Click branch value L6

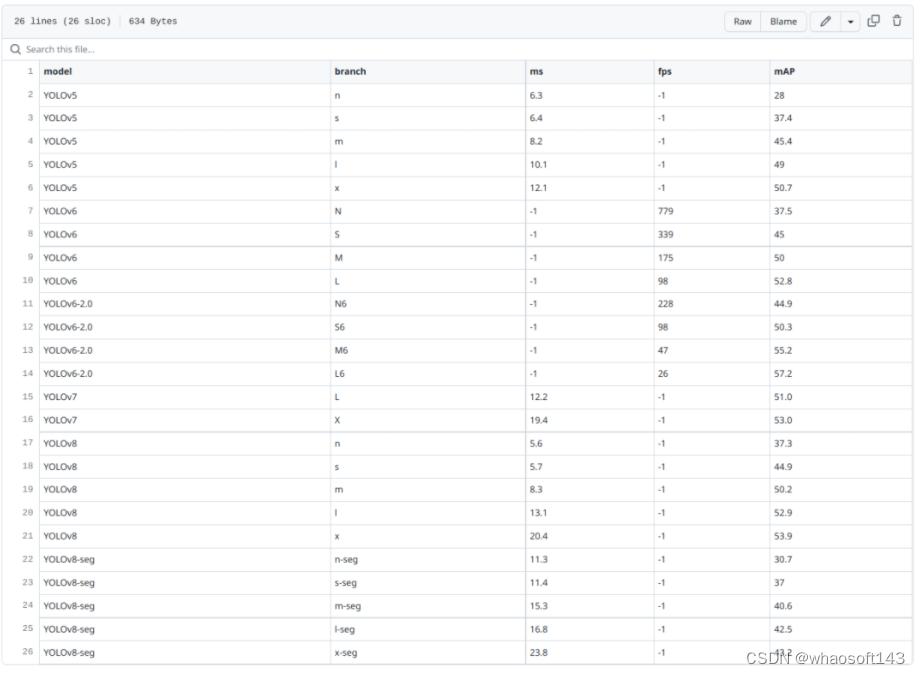[340, 374]
